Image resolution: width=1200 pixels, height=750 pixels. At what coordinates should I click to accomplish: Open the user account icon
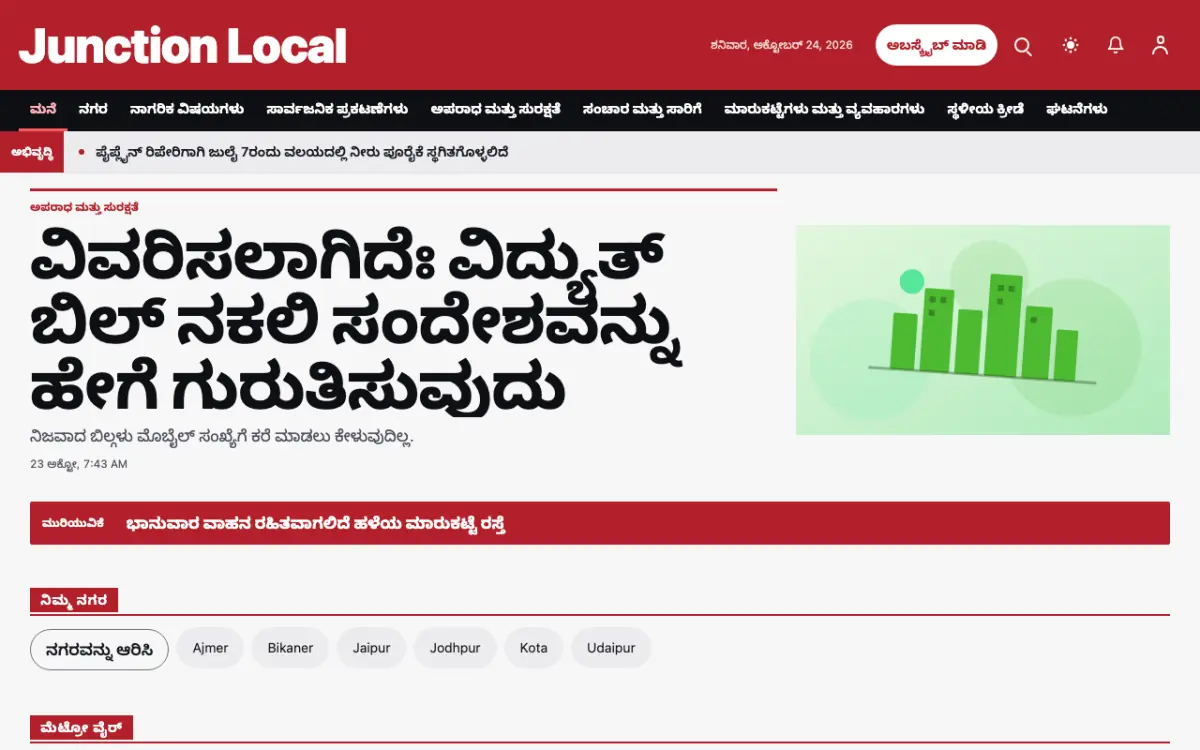point(1160,45)
